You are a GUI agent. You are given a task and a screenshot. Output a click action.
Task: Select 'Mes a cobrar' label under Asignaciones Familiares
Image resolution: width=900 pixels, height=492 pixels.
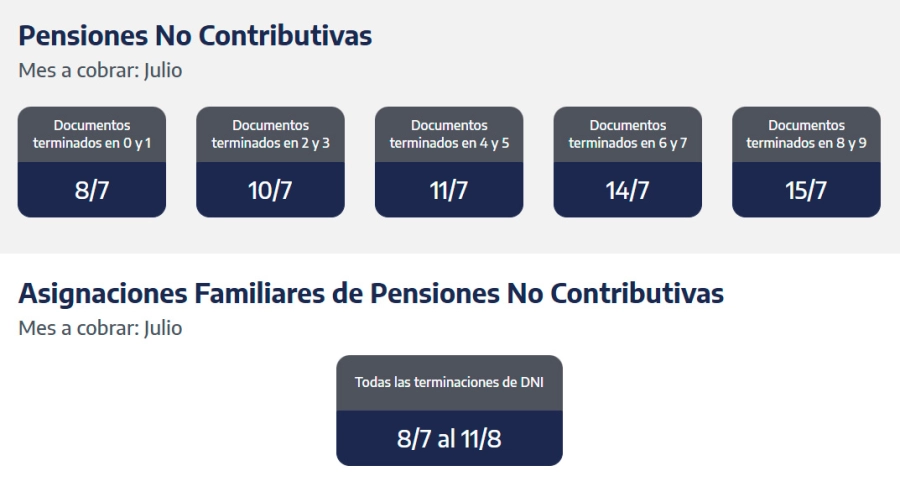78,328
